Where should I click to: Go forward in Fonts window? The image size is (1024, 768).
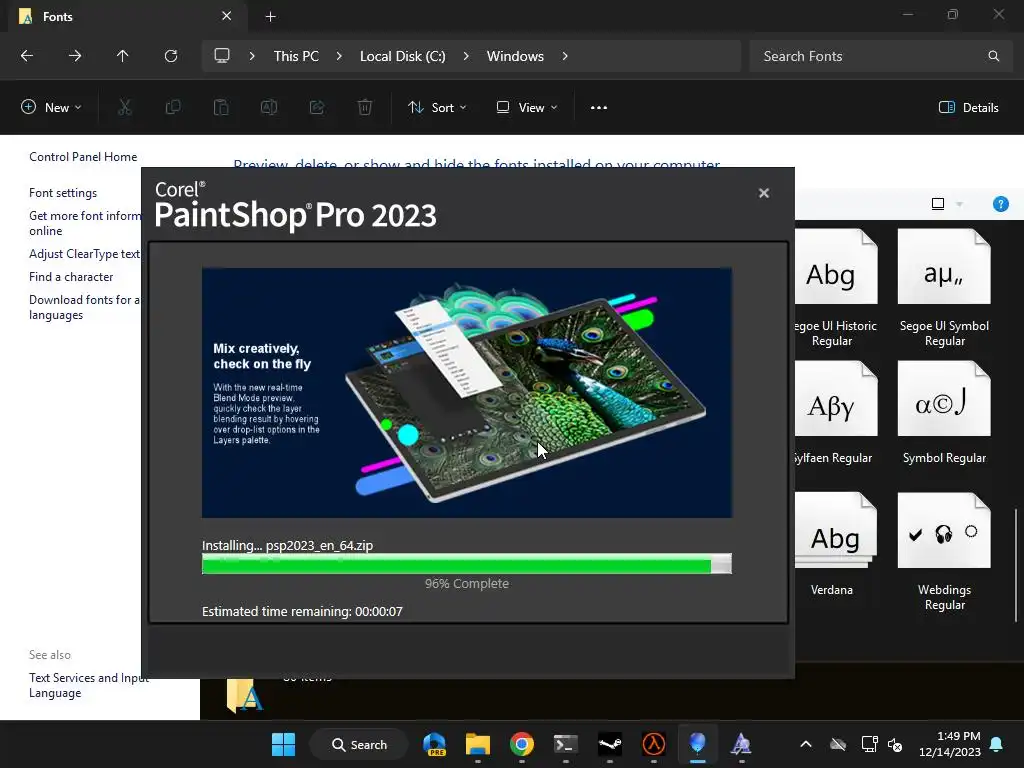pyautogui.click(x=75, y=56)
